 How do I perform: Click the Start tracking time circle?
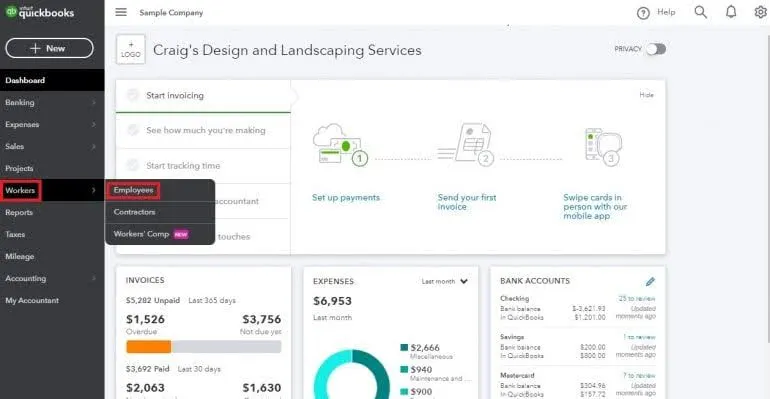pyautogui.click(x=133, y=165)
